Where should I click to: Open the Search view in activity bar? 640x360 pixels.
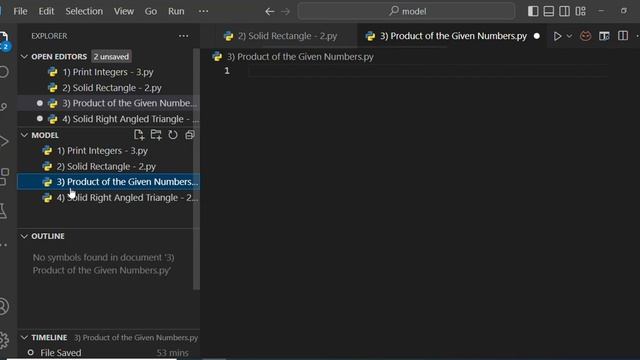[x=4, y=72]
